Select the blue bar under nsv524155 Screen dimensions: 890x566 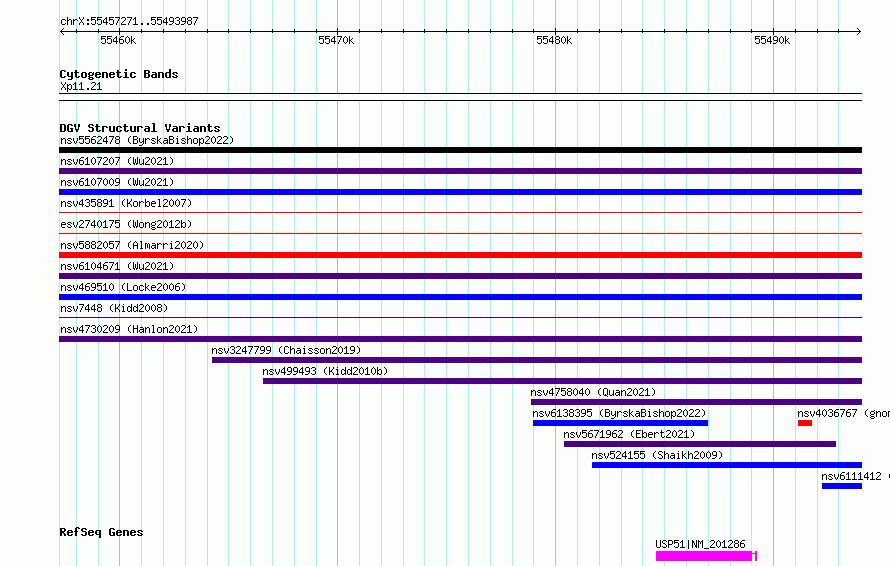tap(727, 465)
